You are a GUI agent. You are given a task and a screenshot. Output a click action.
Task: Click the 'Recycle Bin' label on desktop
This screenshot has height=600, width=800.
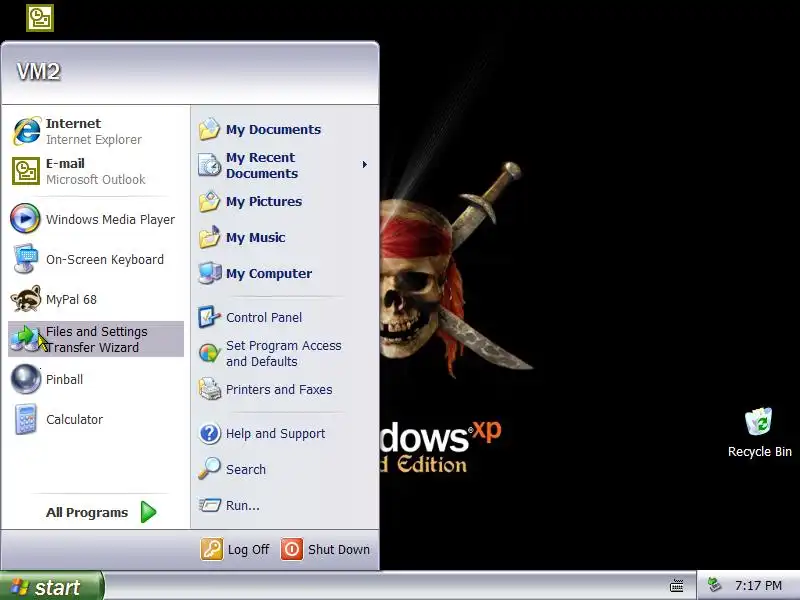tap(760, 452)
